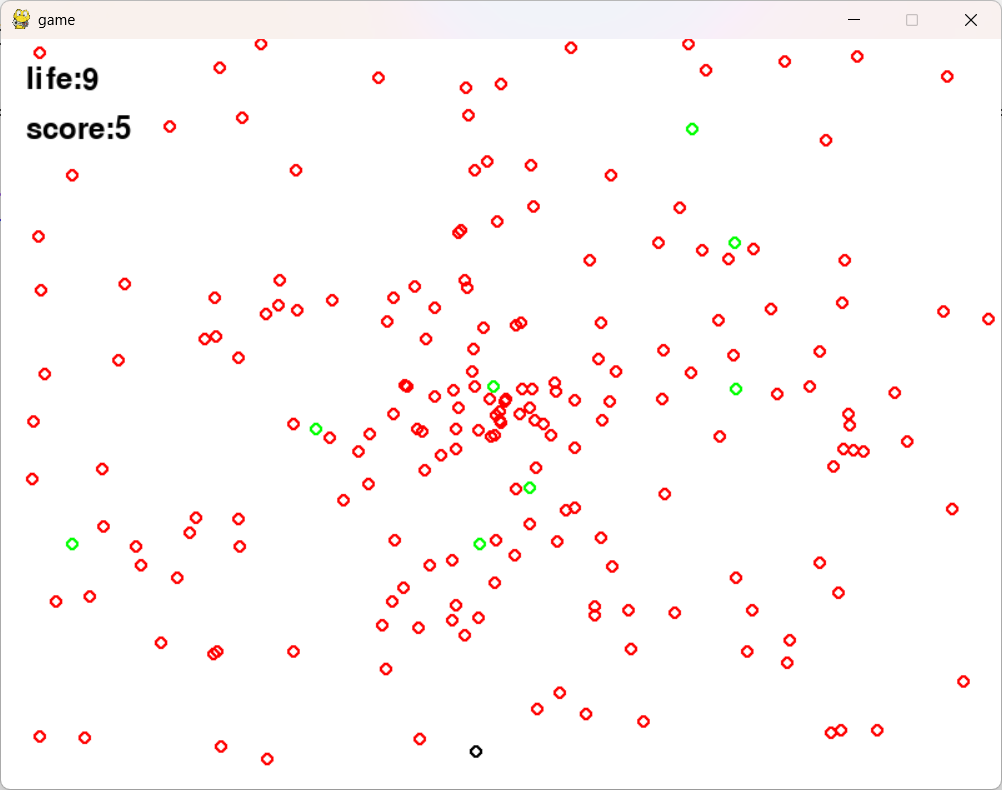Click the far-left green circle
The width and height of the screenshot is (1002, 790).
(72, 544)
